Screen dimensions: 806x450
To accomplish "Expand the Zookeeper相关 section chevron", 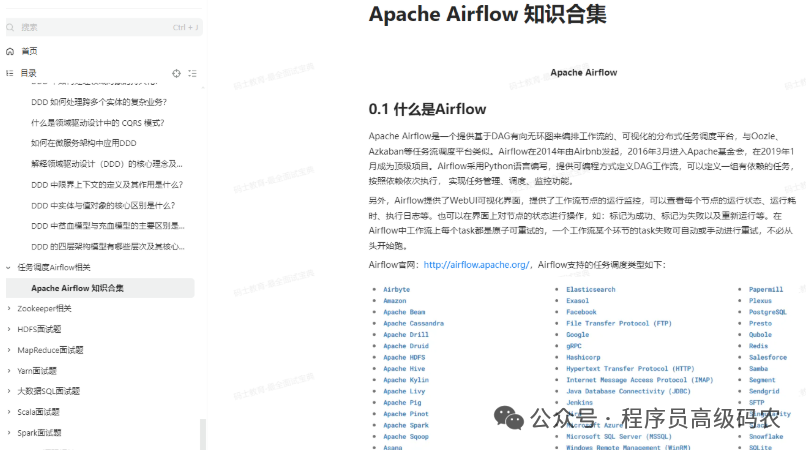I will [8, 309].
